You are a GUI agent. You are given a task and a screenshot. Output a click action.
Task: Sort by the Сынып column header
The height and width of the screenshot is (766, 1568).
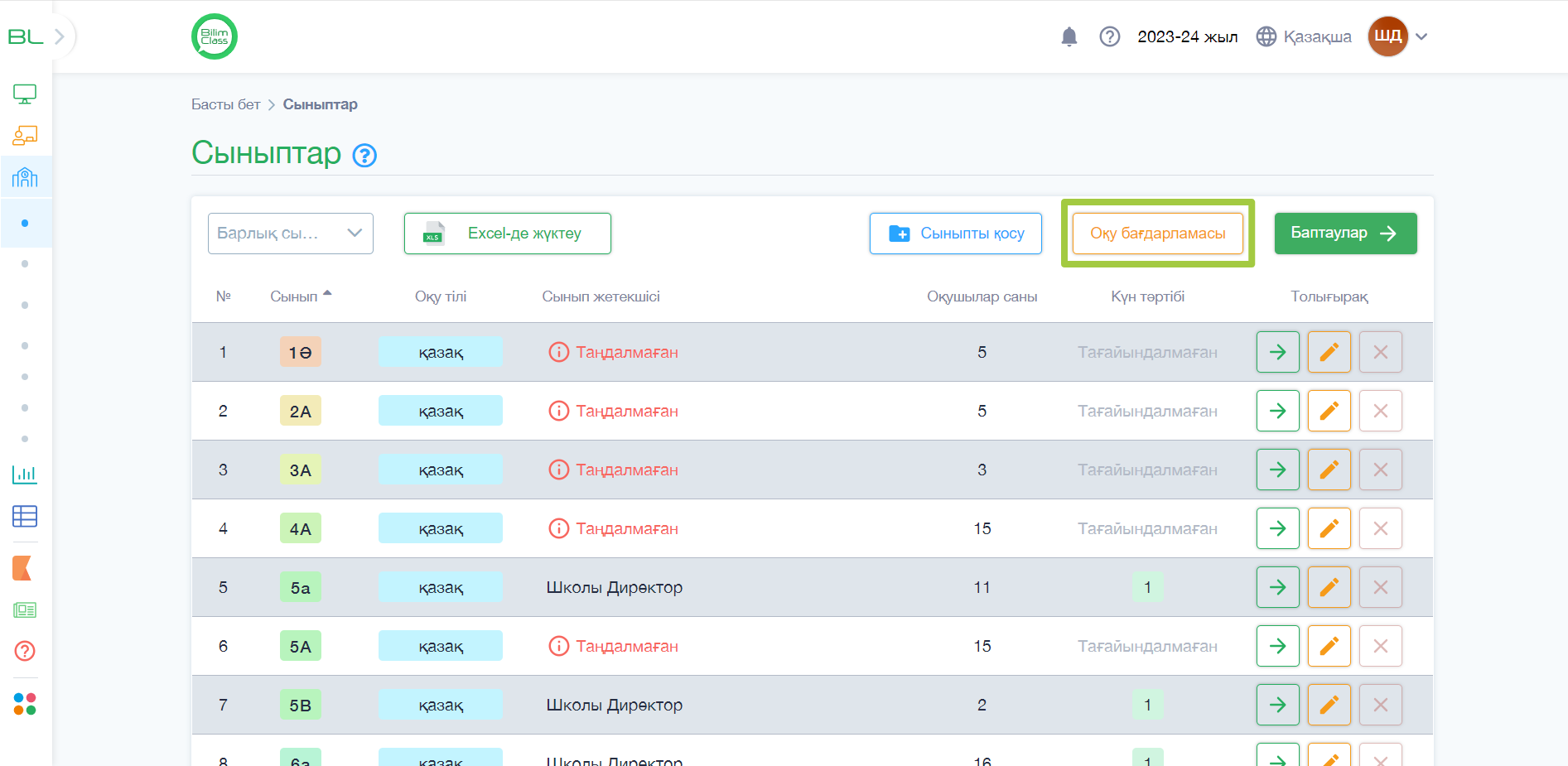tap(301, 296)
